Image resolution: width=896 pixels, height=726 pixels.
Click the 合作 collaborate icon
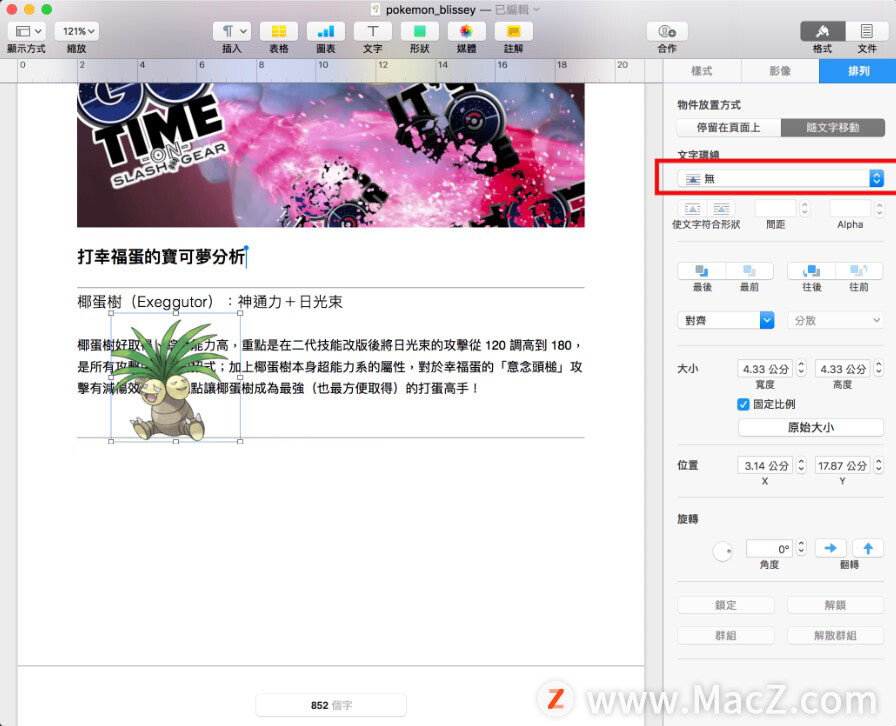[x=667, y=31]
